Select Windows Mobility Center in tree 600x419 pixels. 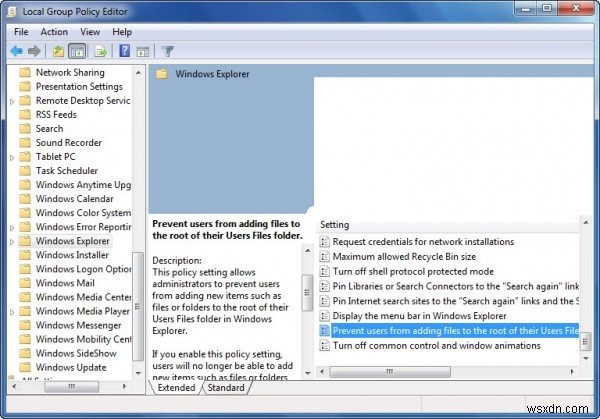83,339
